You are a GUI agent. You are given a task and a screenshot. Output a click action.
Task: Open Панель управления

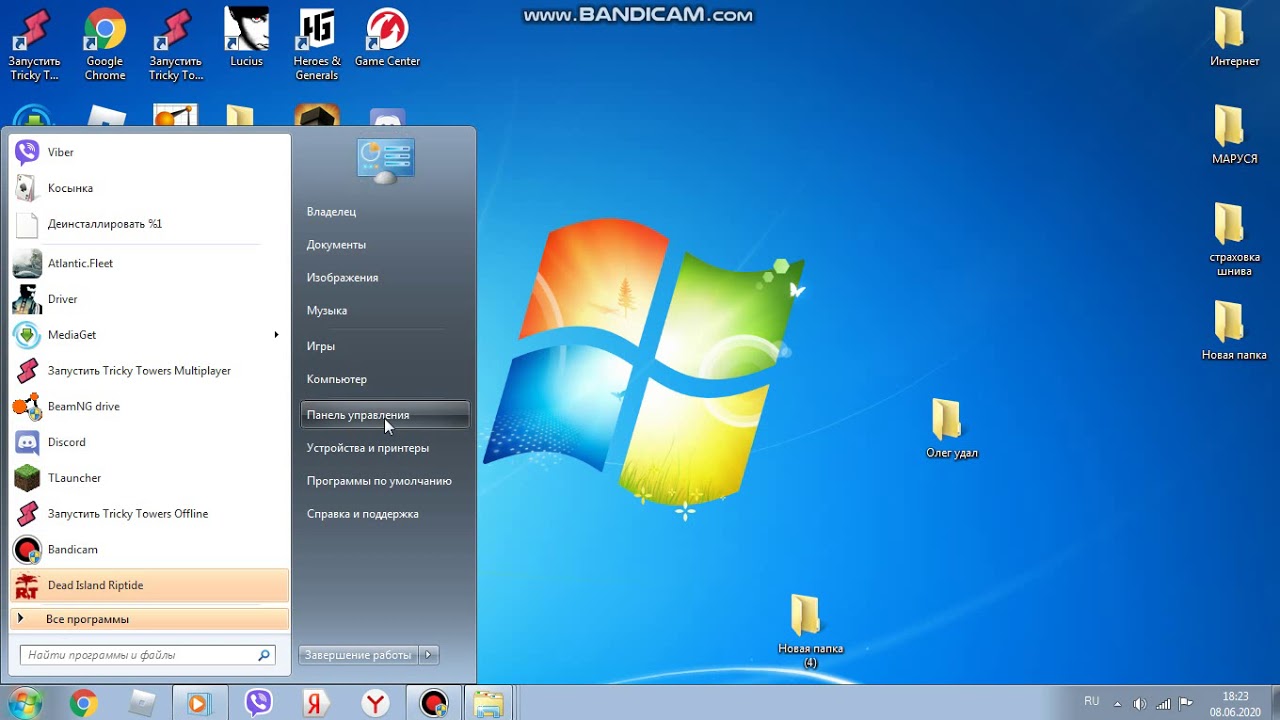tap(385, 415)
